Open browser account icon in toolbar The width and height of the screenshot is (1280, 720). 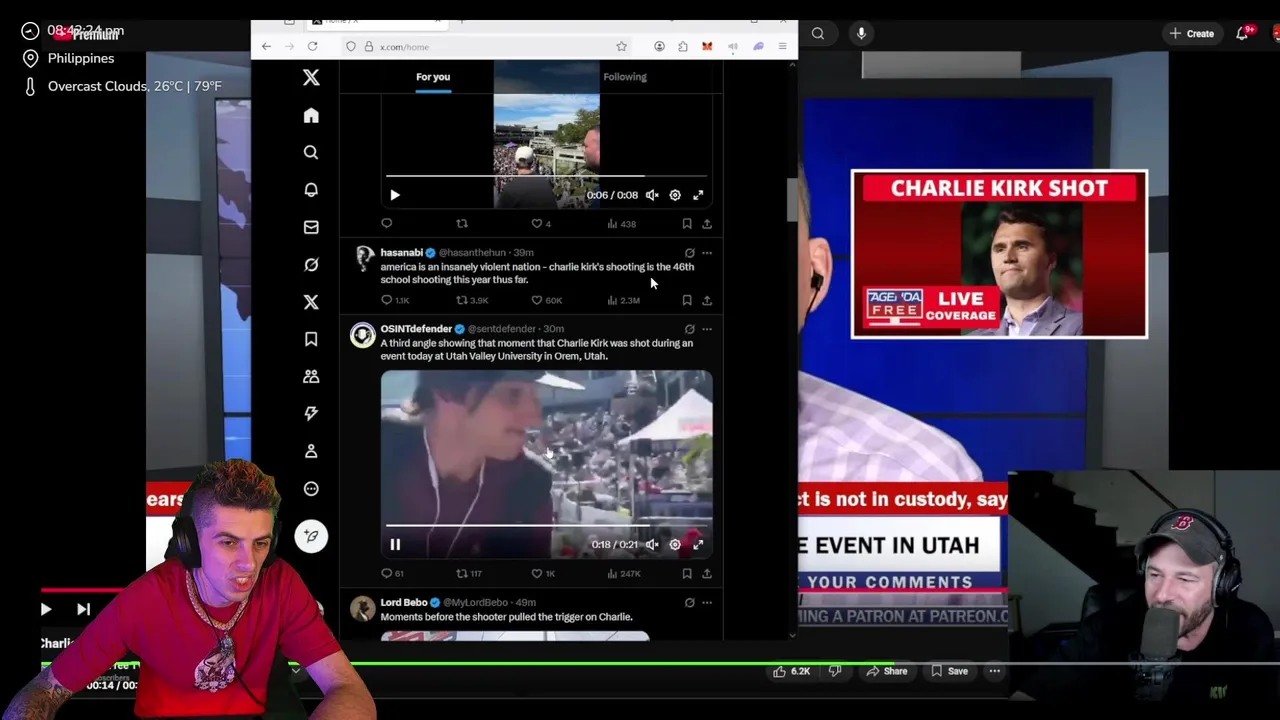659,46
